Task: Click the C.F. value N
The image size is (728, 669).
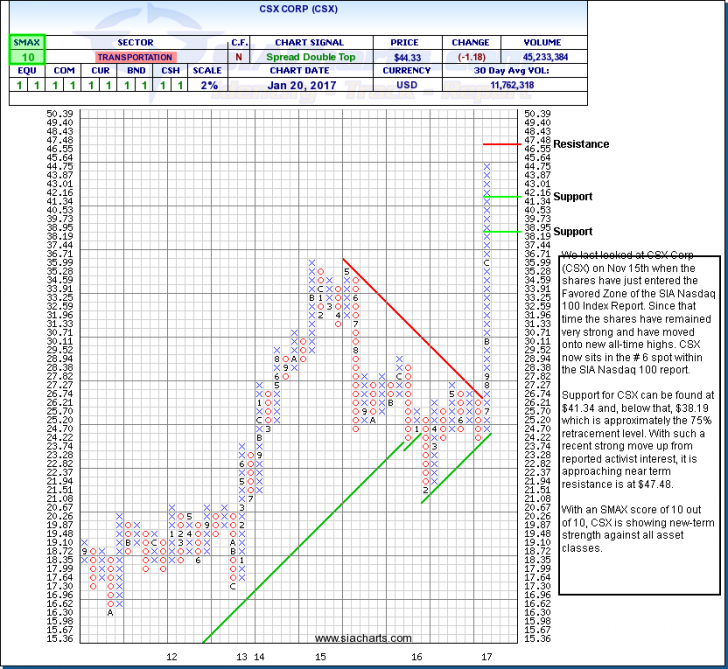Action: tap(239, 58)
